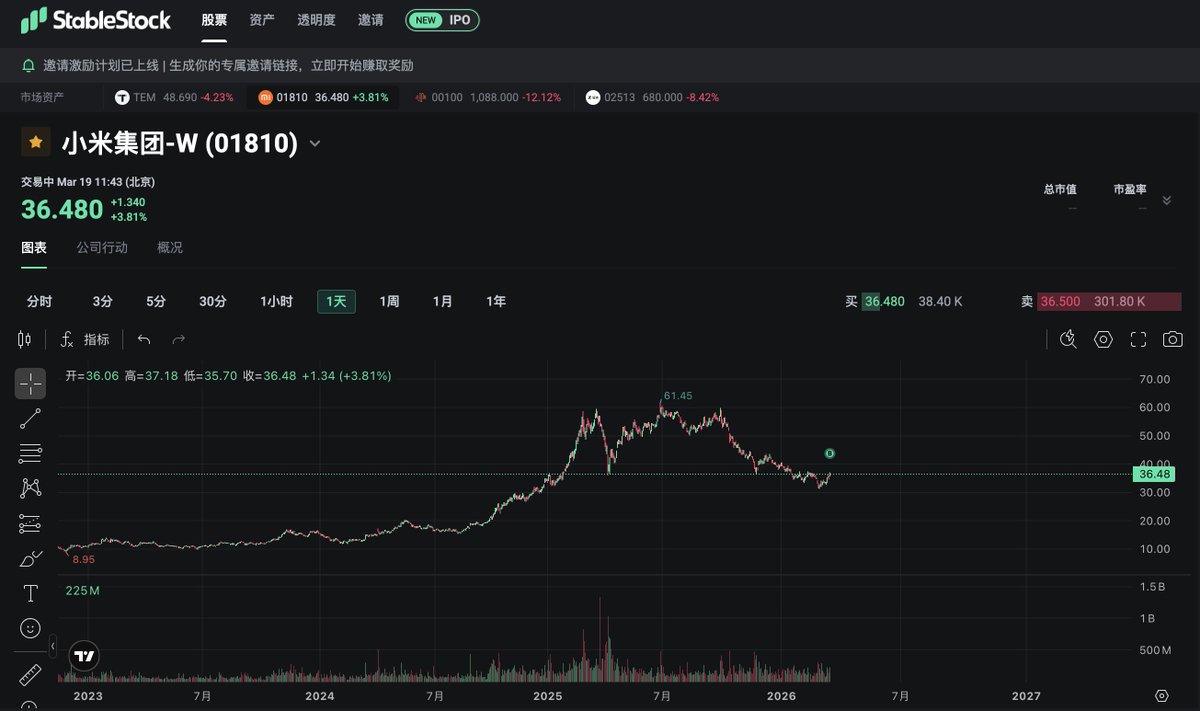Select 1月 timeframe

tap(443, 301)
